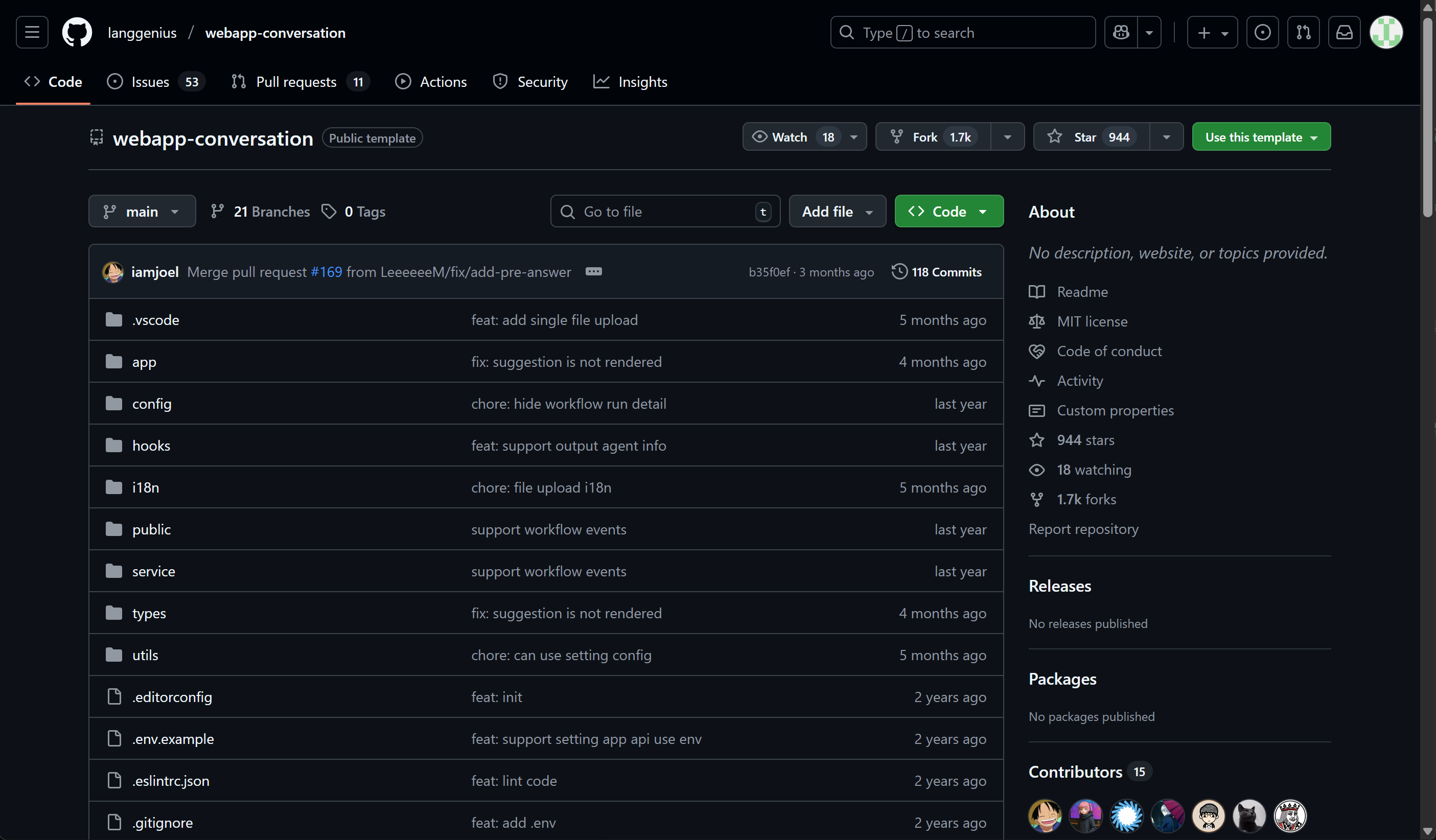Open the Insights tab
Screen dimensions: 1436x840
(630, 81)
